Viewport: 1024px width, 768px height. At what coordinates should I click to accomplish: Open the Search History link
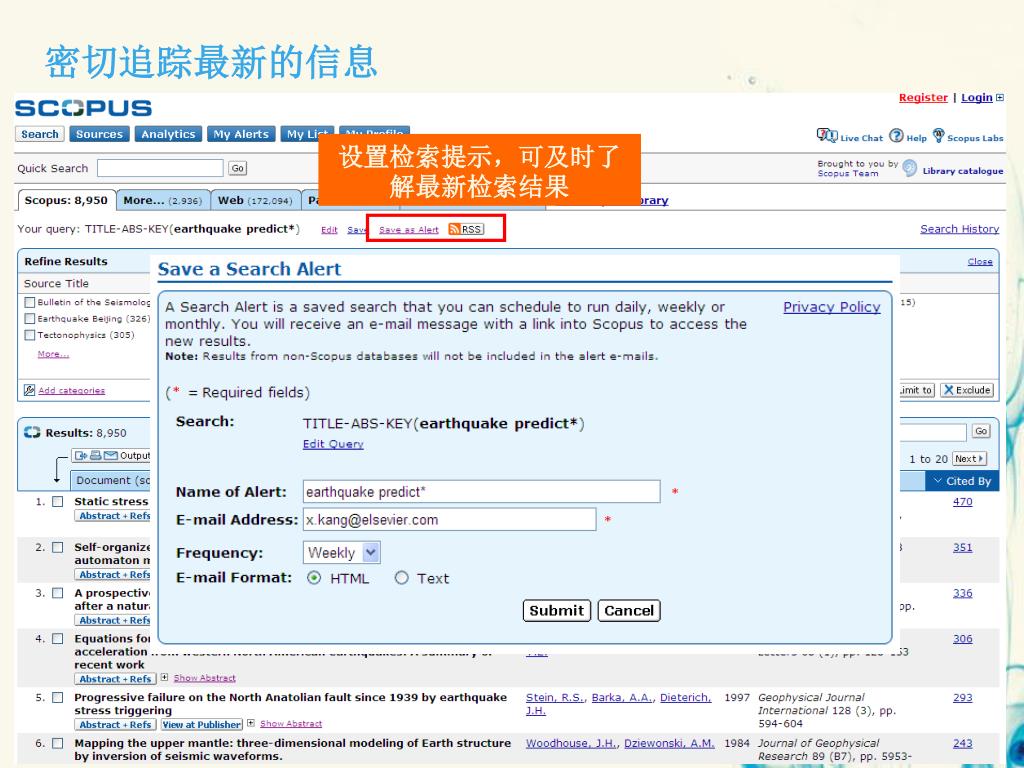pyautogui.click(x=959, y=229)
